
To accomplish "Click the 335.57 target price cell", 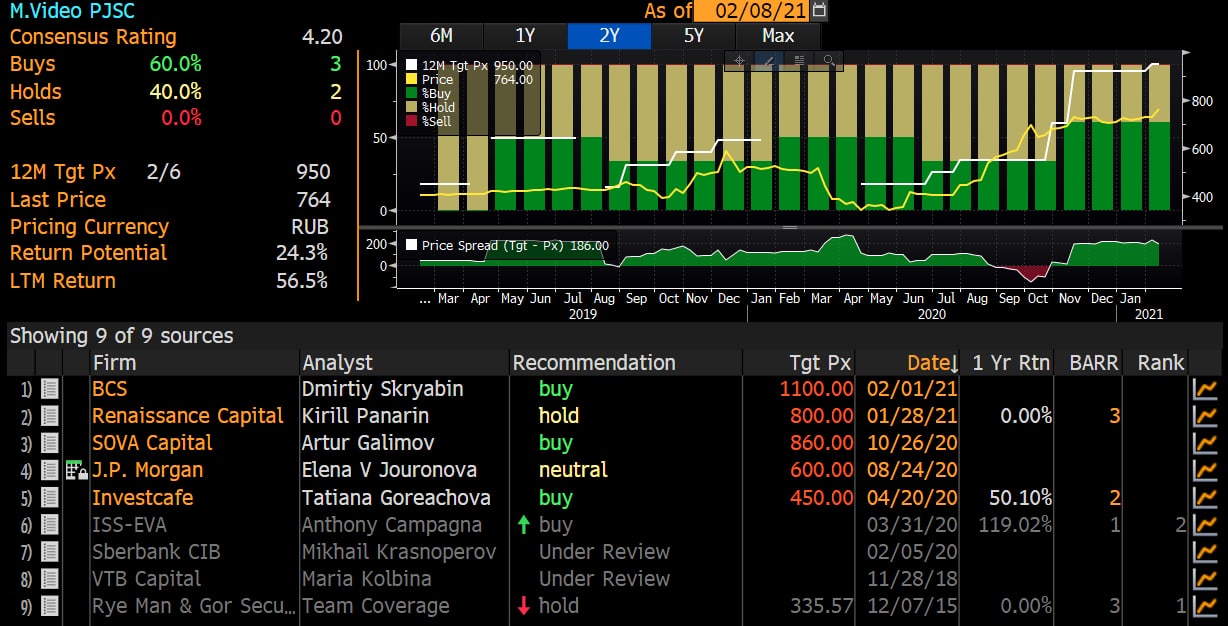I will click(x=820, y=606).
